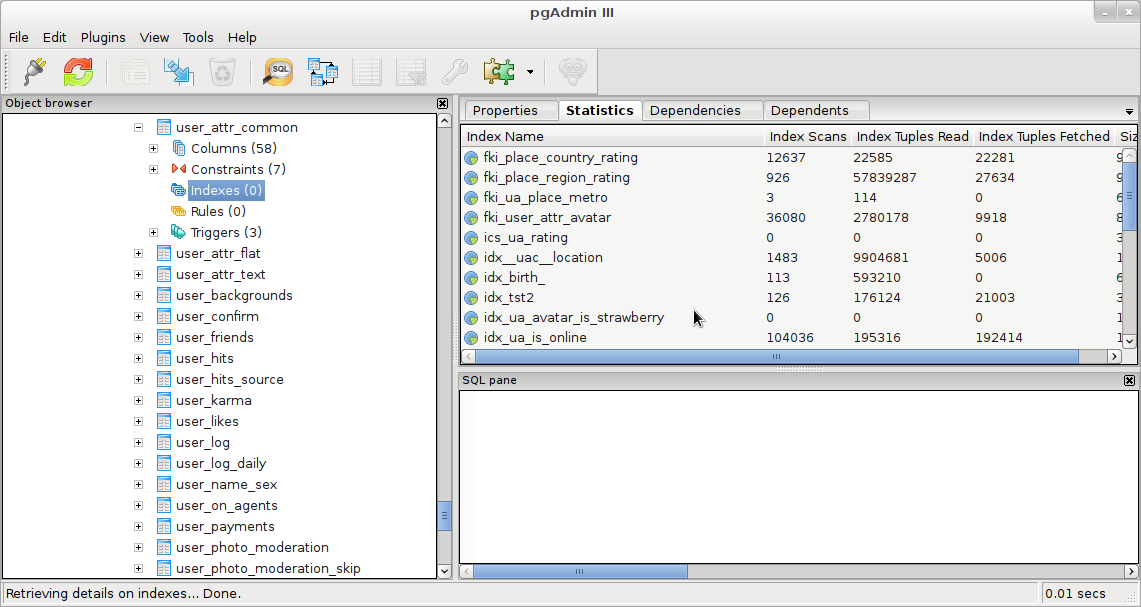Switch to the Dependencies tab
This screenshot has height=607, width=1141.
pos(695,111)
